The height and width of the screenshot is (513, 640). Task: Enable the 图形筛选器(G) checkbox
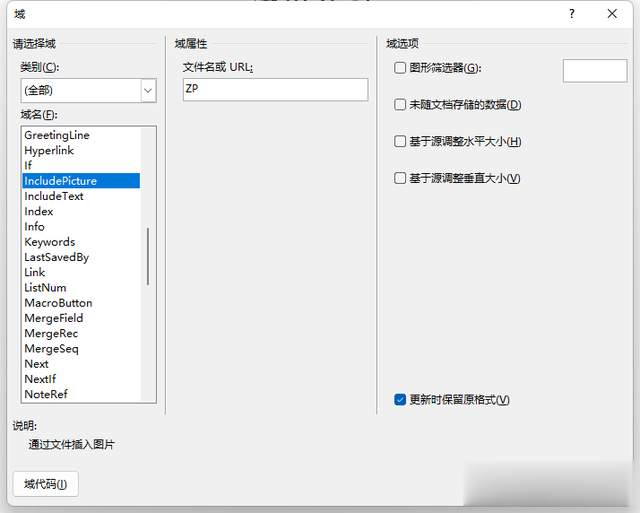[x=400, y=68]
